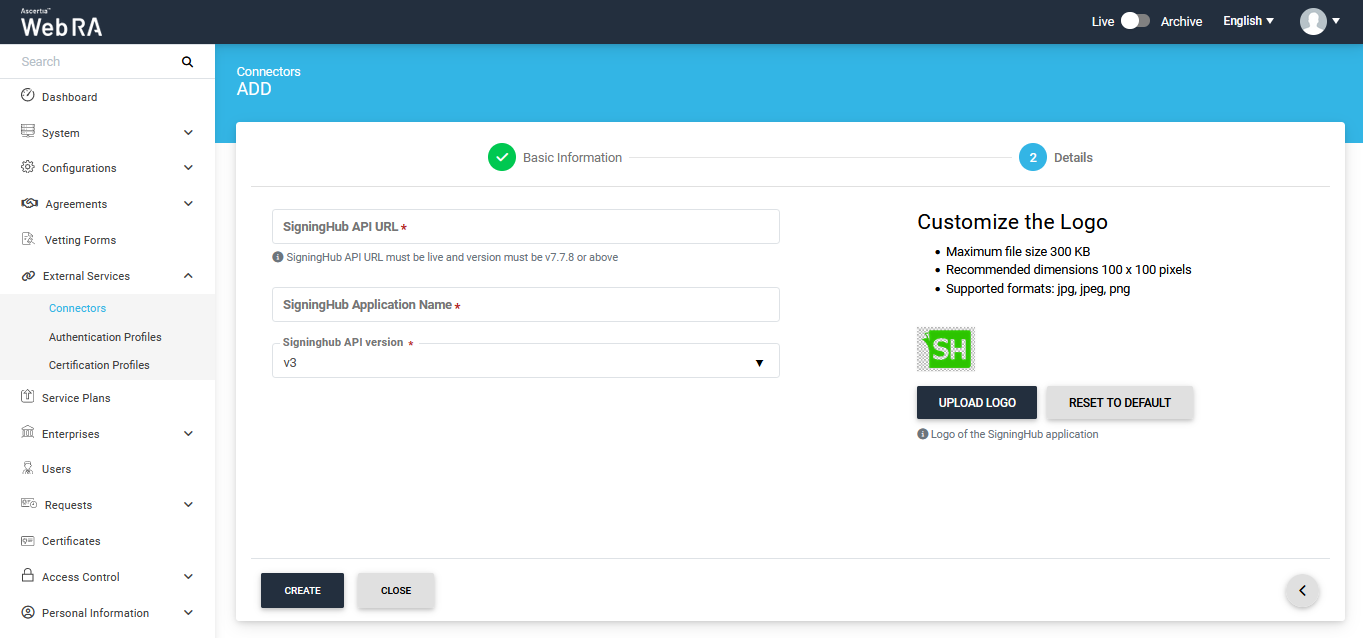The image size is (1363, 638).
Task: Click the System sidebar icon
Action: point(28,132)
